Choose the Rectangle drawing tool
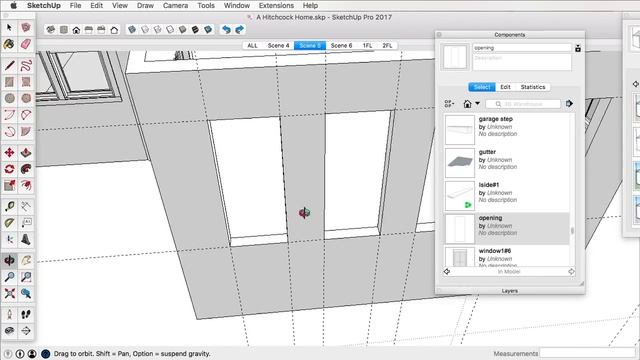The height and width of the screenshot is (360, 640). pos(9,82)
